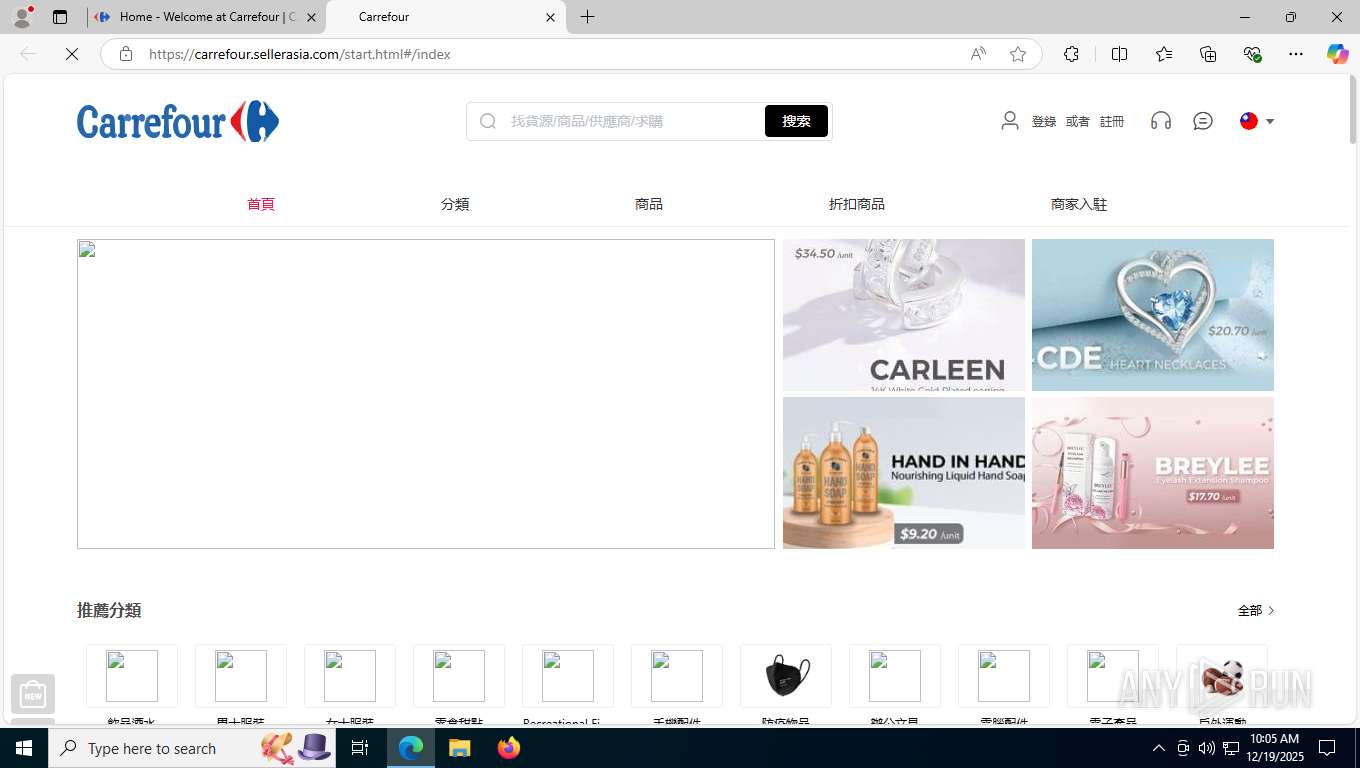Expand the language dropdown arrow
This screenshot has height=768, width=1360.
(x=1270, y=121)
